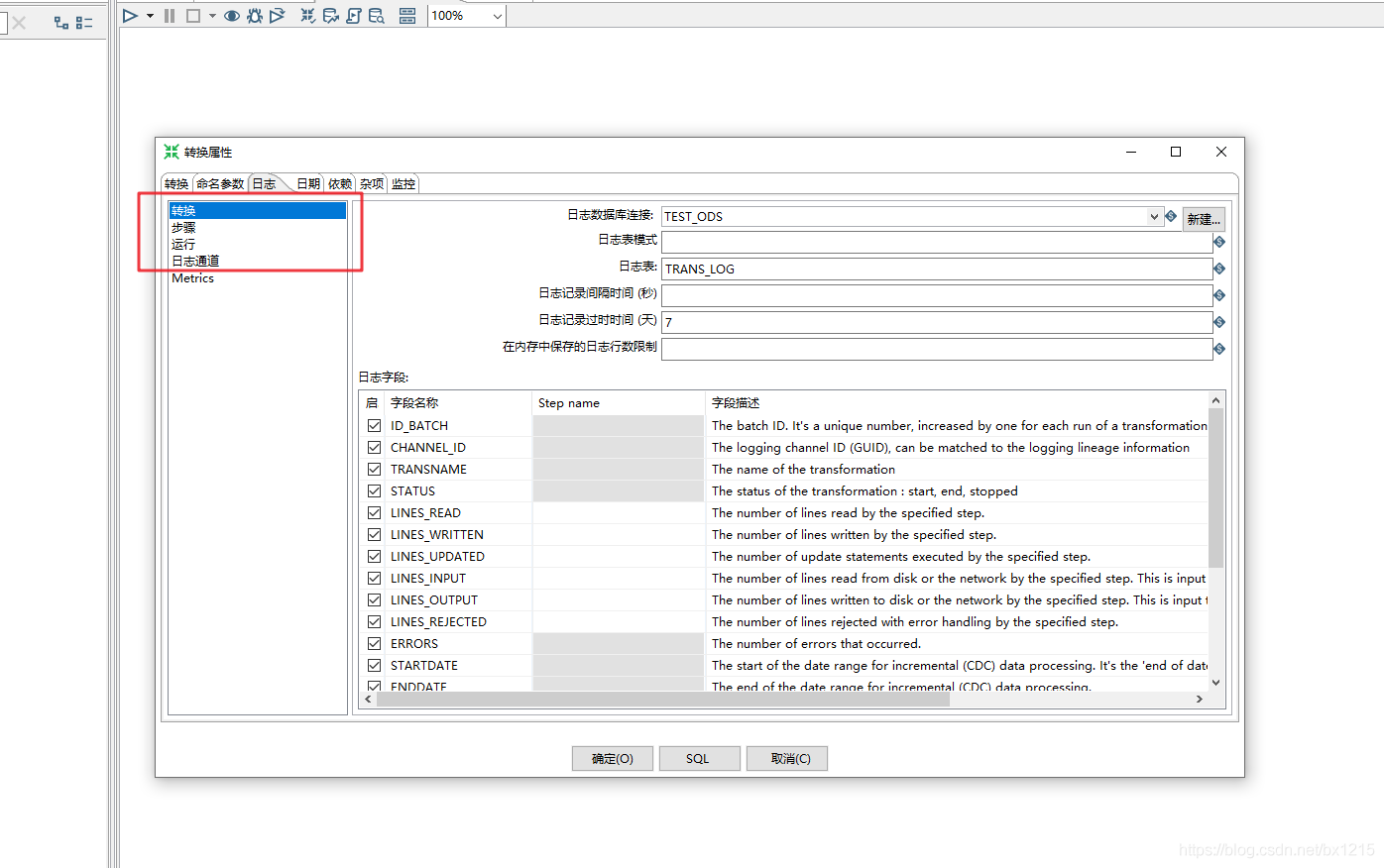Click the Step name column header
Viewport: 1384px width, 868px height.
[618, 402]
